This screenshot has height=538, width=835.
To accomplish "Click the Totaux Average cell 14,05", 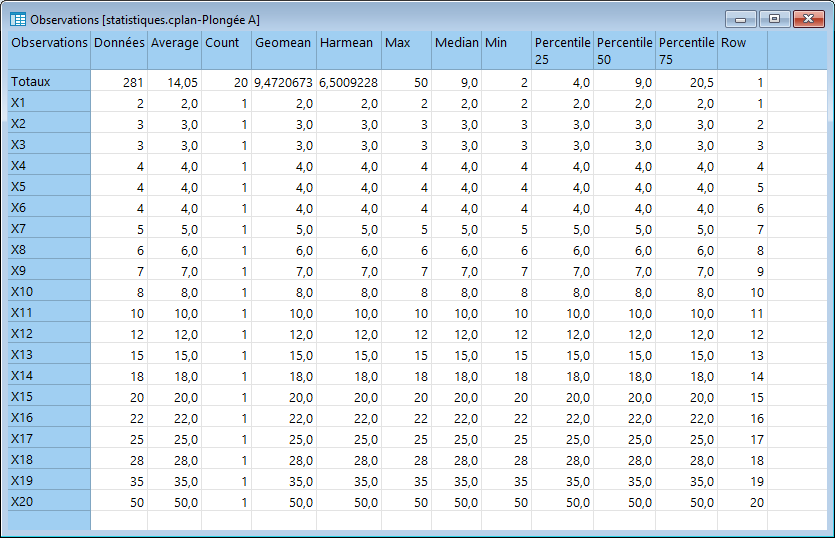I will click(x=175, y=82).
